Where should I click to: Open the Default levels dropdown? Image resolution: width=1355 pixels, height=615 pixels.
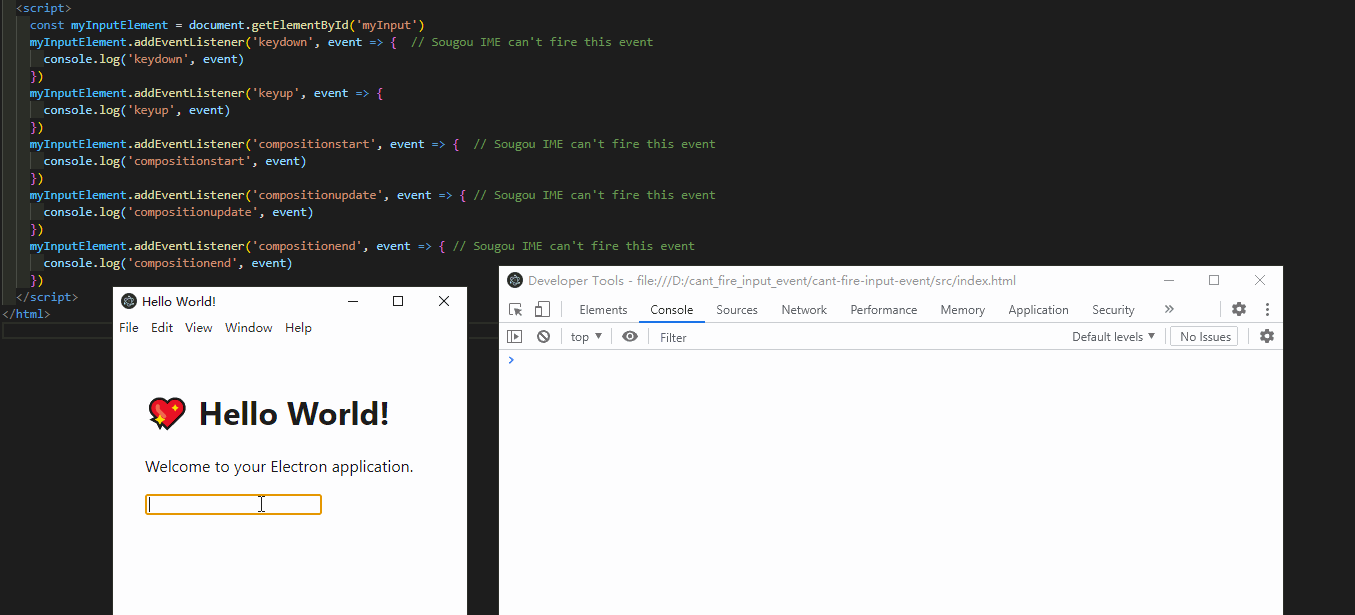pos(1113,337)
